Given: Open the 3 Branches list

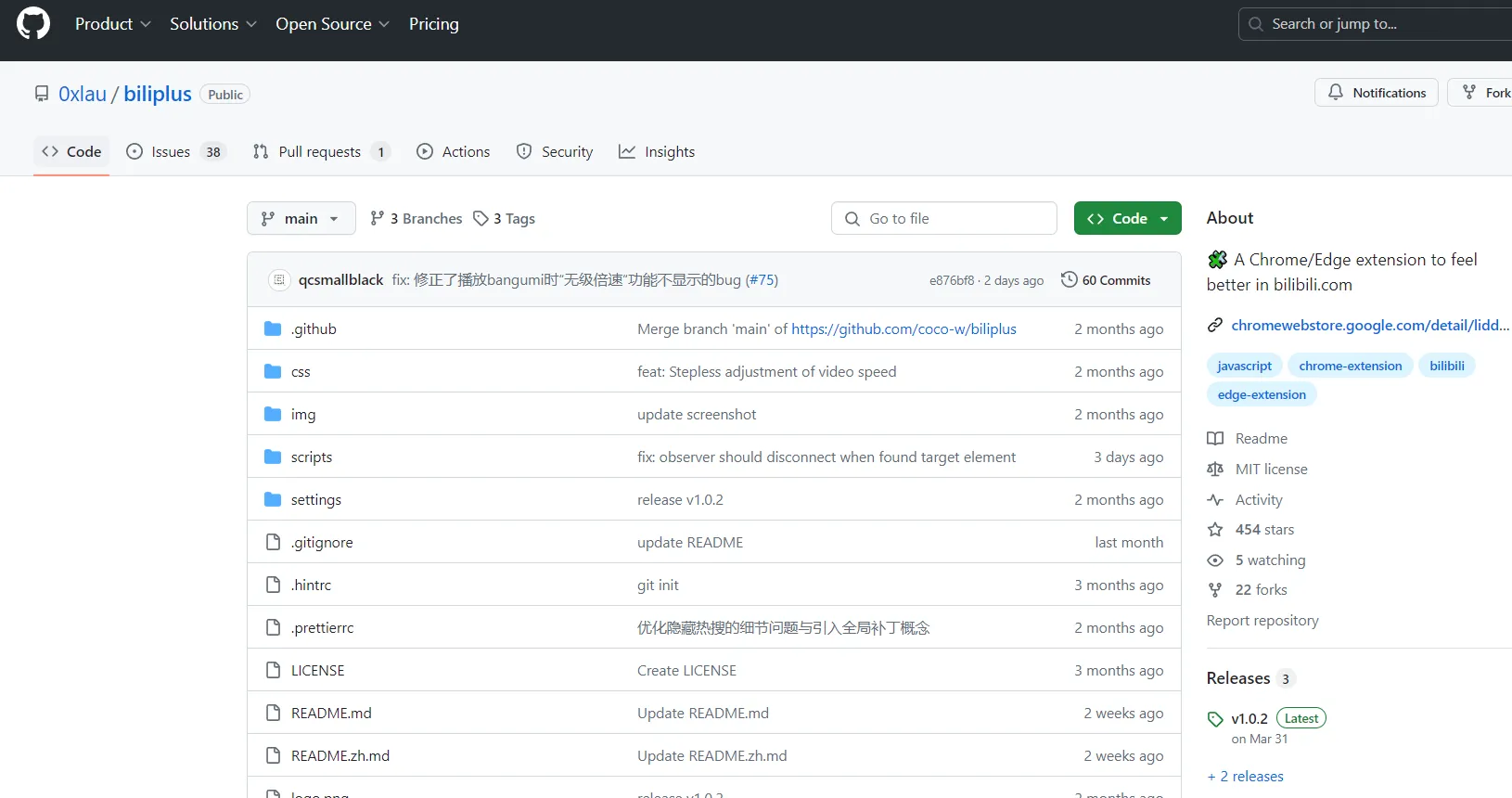Looking at the screenshot, I should (x=416, y=219).
